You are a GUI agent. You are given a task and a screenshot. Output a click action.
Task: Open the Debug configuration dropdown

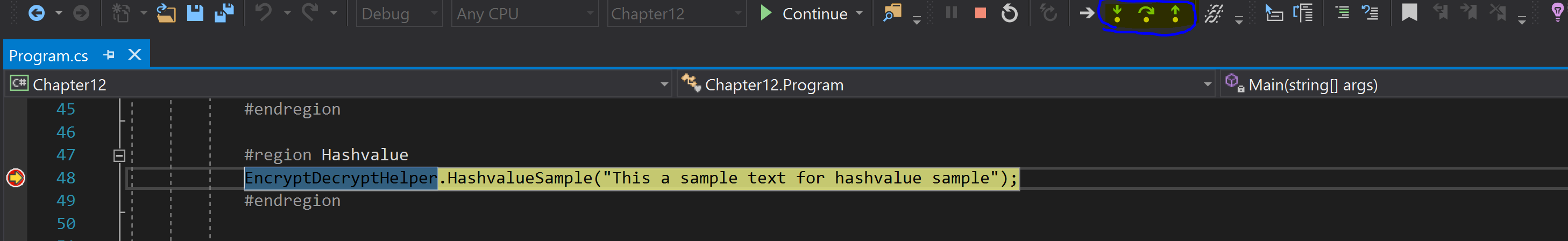click(399, 13)
